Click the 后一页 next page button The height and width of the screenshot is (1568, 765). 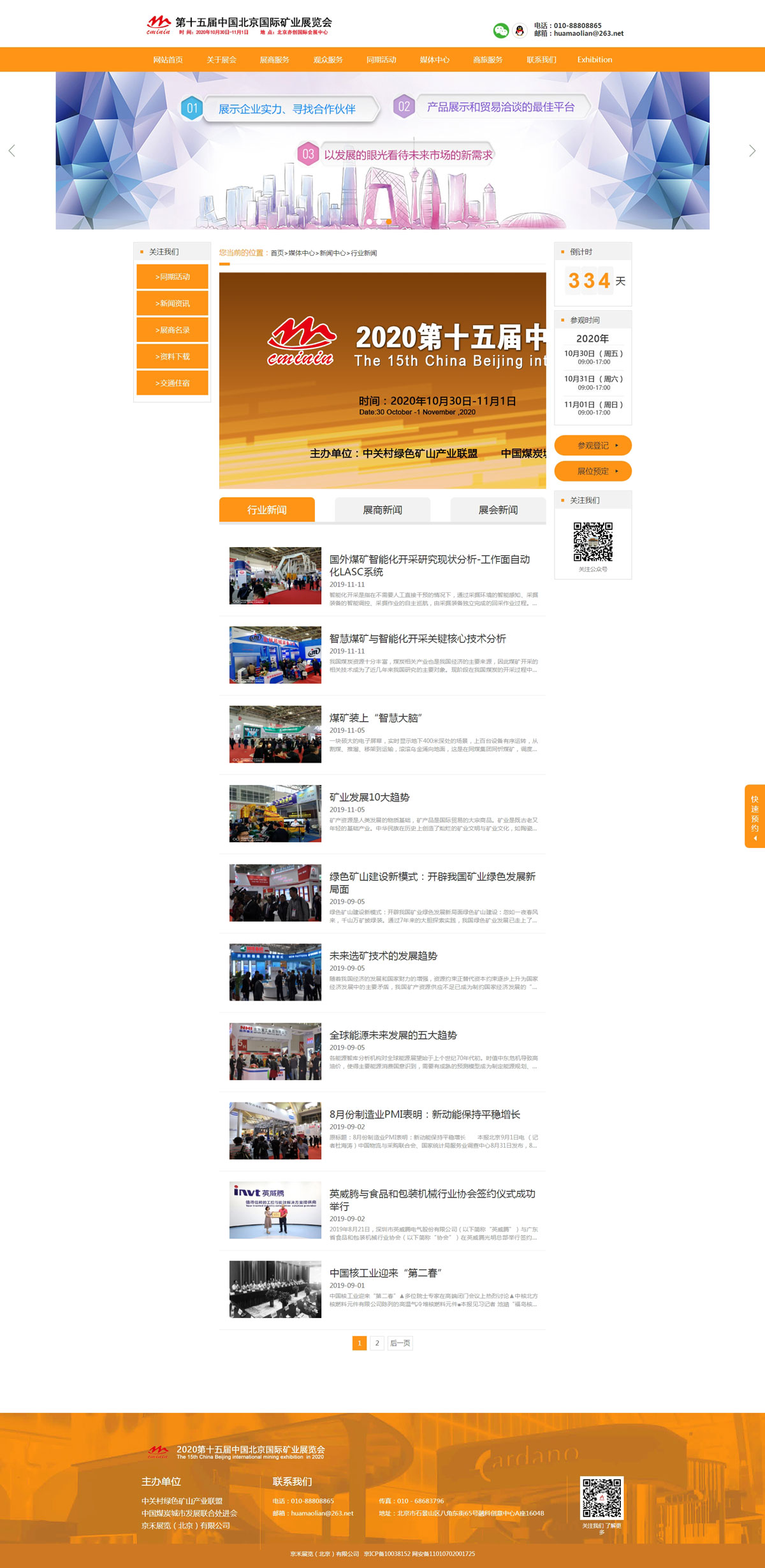click(x=400, y=1343)
